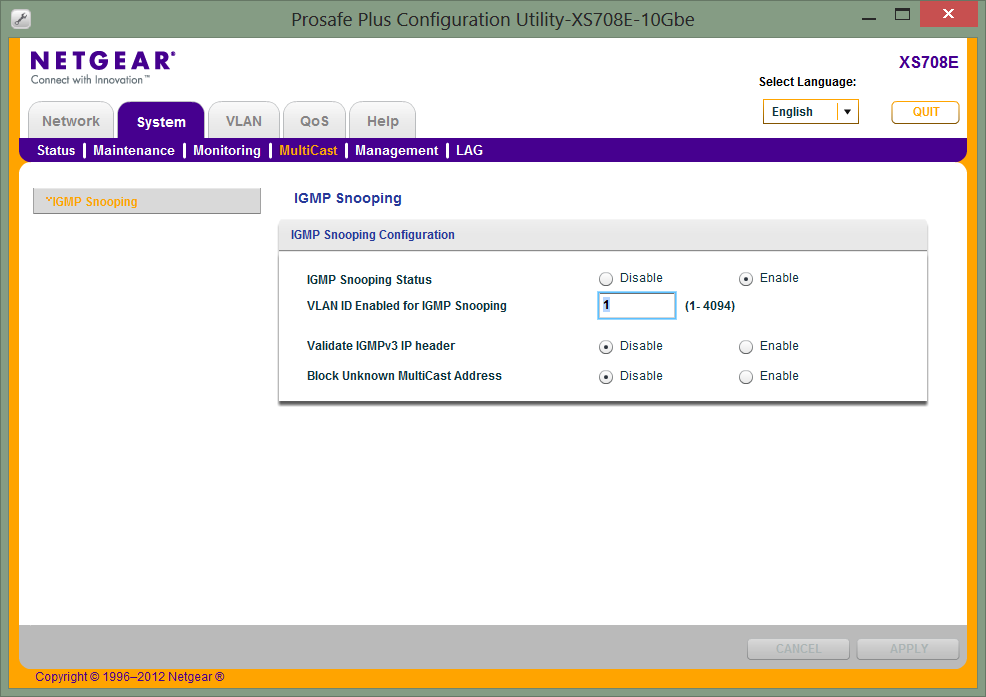986x697 pixels.
Task: Click the 'VLAN ID Enabled for IGMP Snooping' label
Action: click(x=407, y=306)
